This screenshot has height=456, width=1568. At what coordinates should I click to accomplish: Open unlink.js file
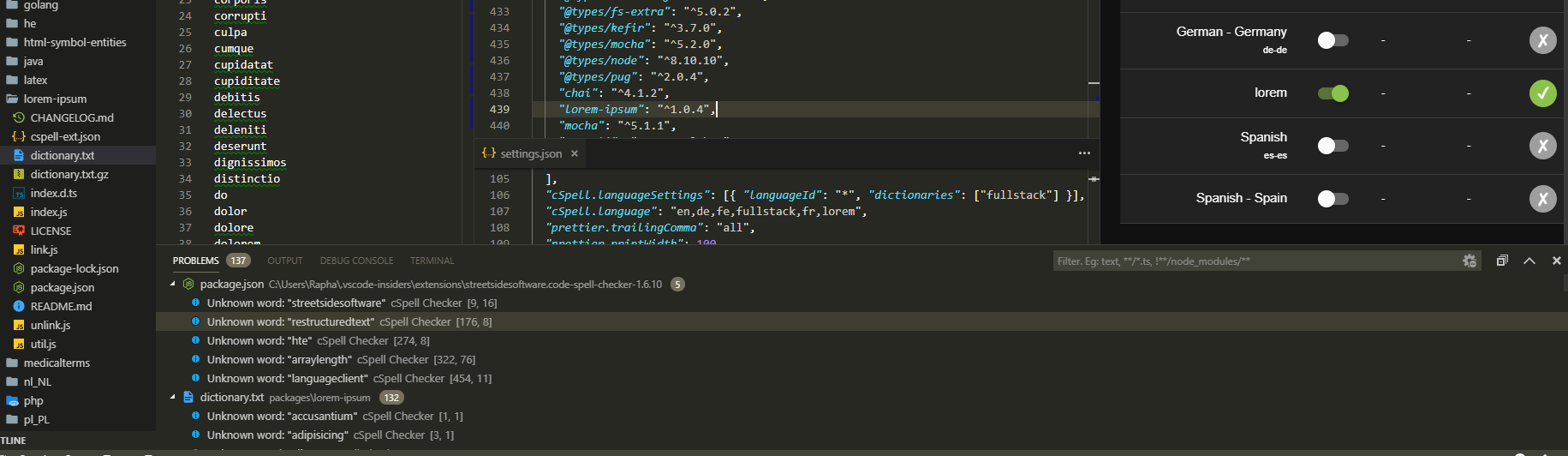tap(51, 325)
